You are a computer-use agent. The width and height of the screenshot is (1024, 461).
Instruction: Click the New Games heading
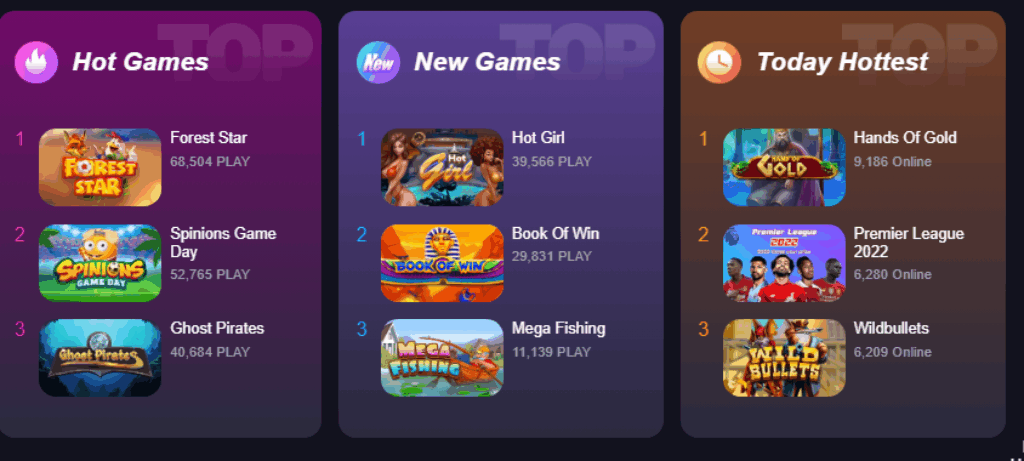pyautogui.click(x=487, y=62)
